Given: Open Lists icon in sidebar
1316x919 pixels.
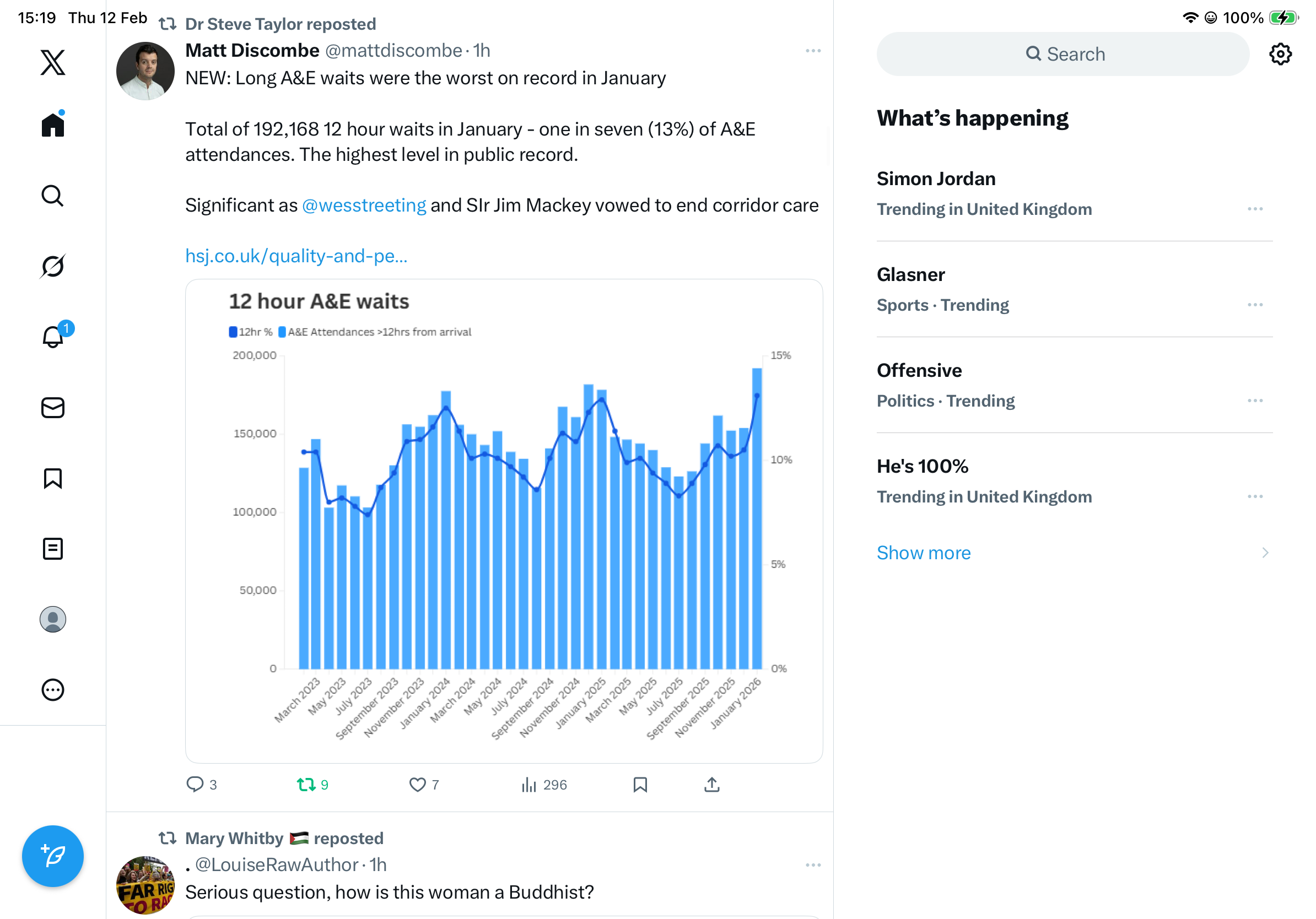Looking at the screenshot, I should (x=53, y=549).
